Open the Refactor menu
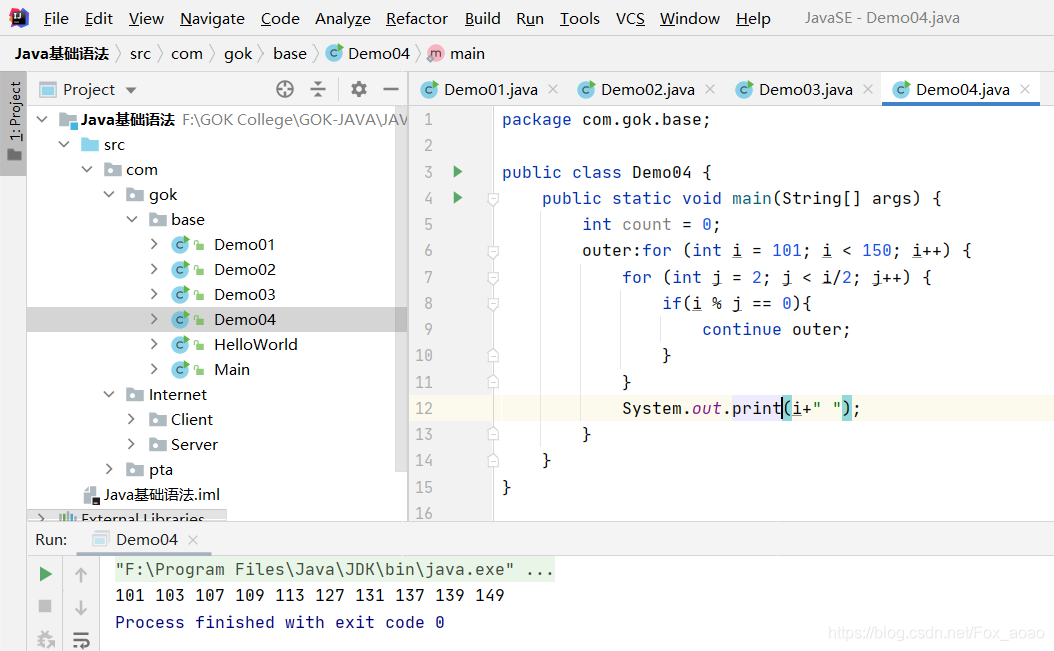The height and width of the screenshot is (651, 1054). 417,18
